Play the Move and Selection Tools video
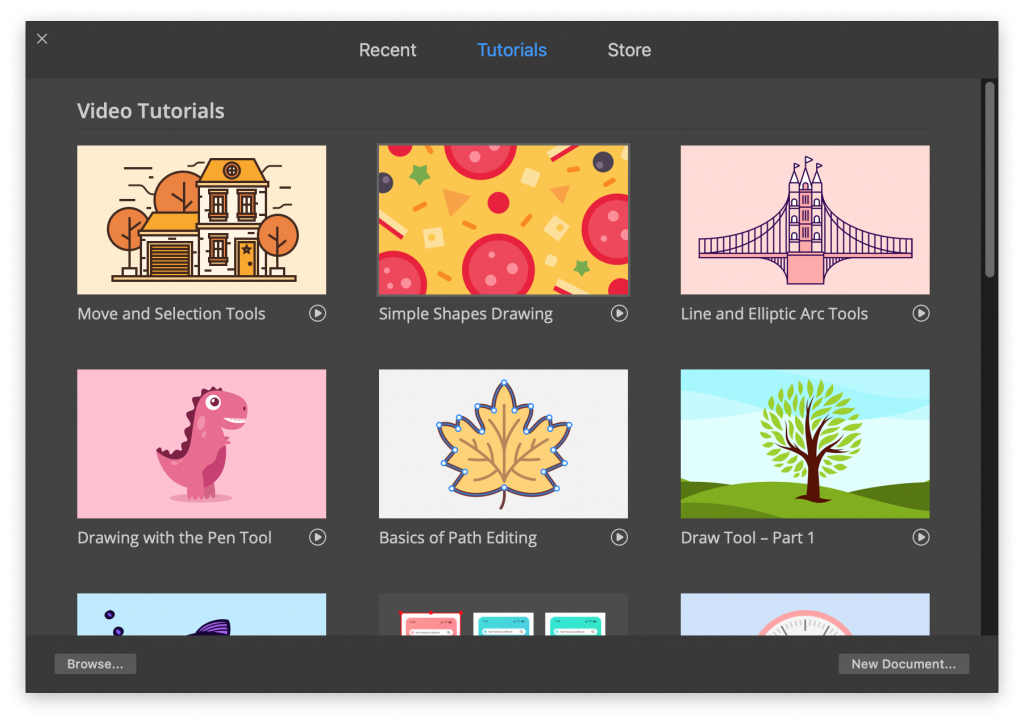 point(317,313)
